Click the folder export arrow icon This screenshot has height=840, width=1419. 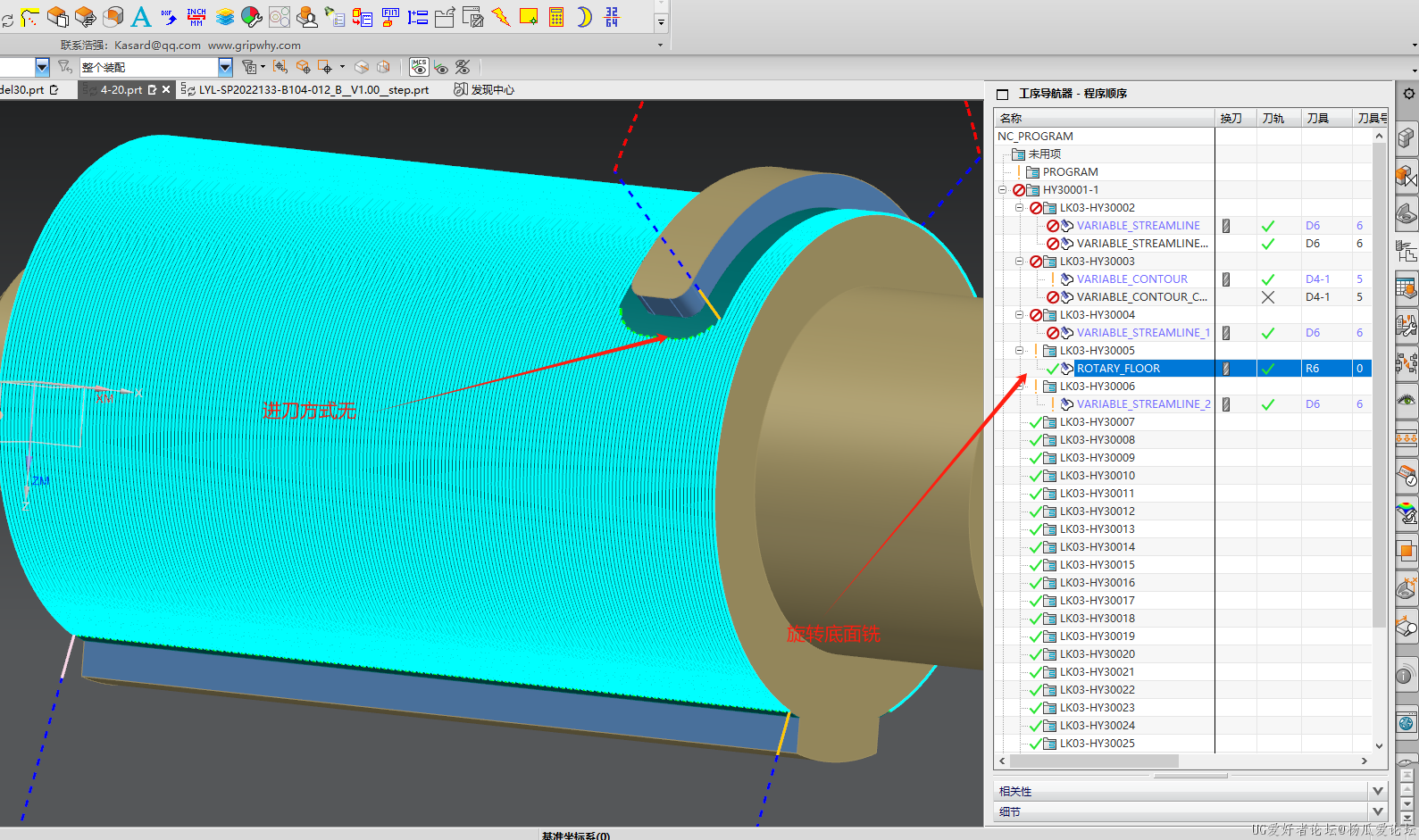pyautogui.click(x=446, y=17)
